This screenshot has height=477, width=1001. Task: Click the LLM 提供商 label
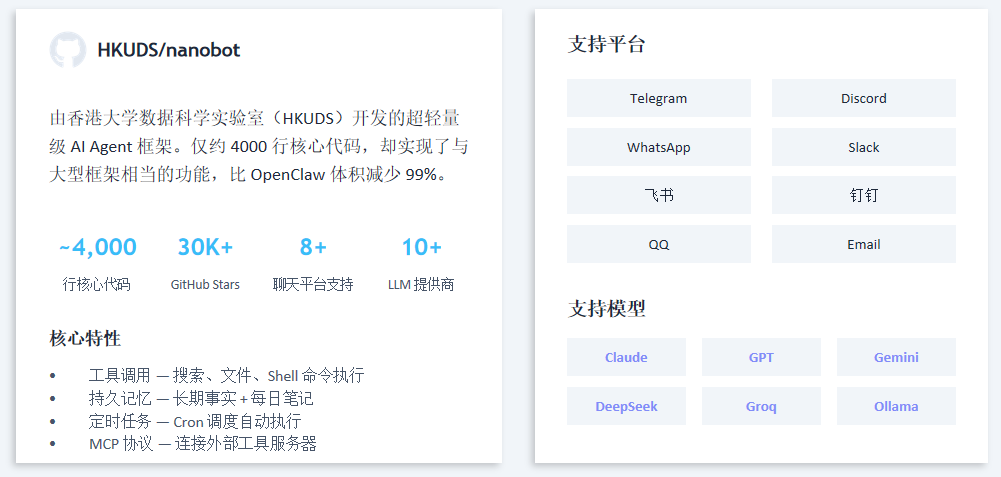421,284
